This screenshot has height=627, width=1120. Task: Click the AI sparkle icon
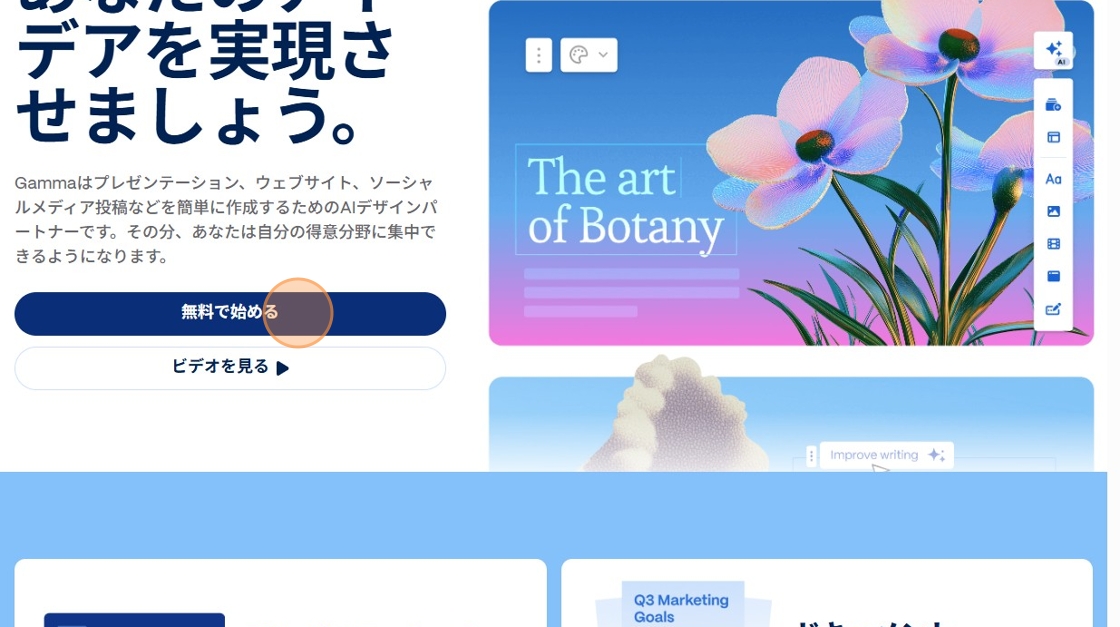pyautogui.click(x=1054, y=50)
